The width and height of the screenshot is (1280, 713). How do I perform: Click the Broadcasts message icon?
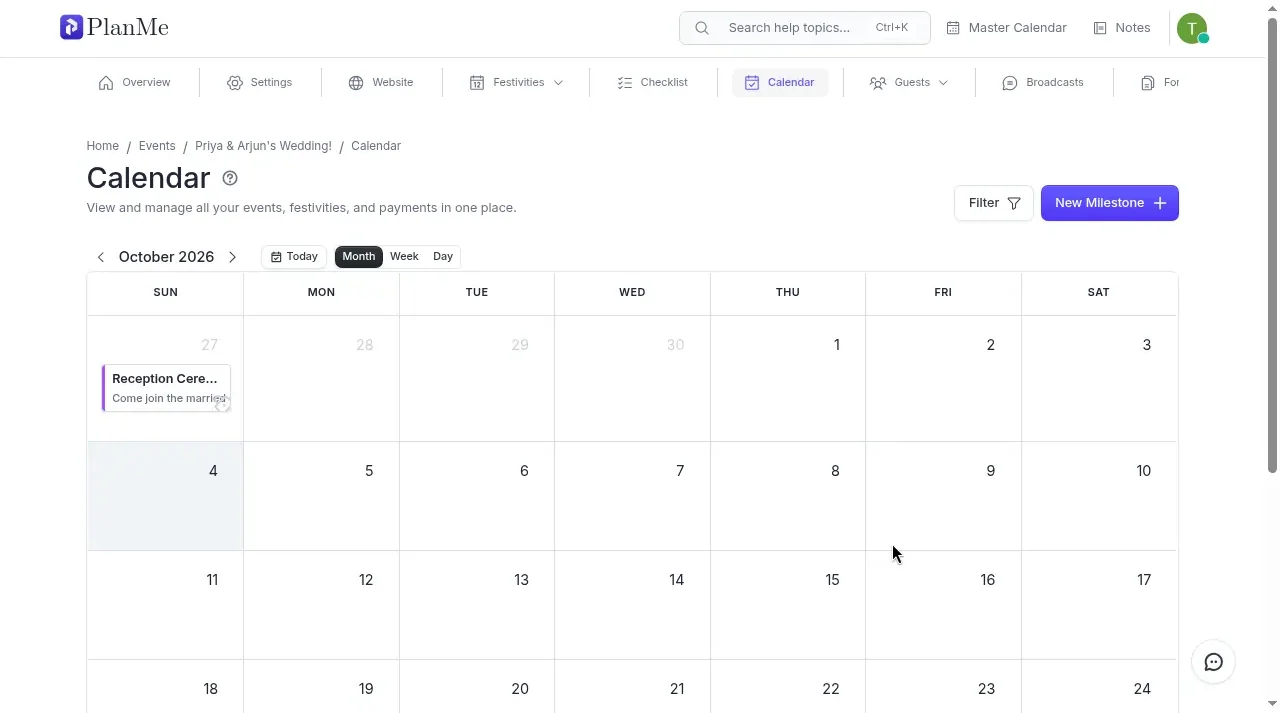[x=1010, y=83]
